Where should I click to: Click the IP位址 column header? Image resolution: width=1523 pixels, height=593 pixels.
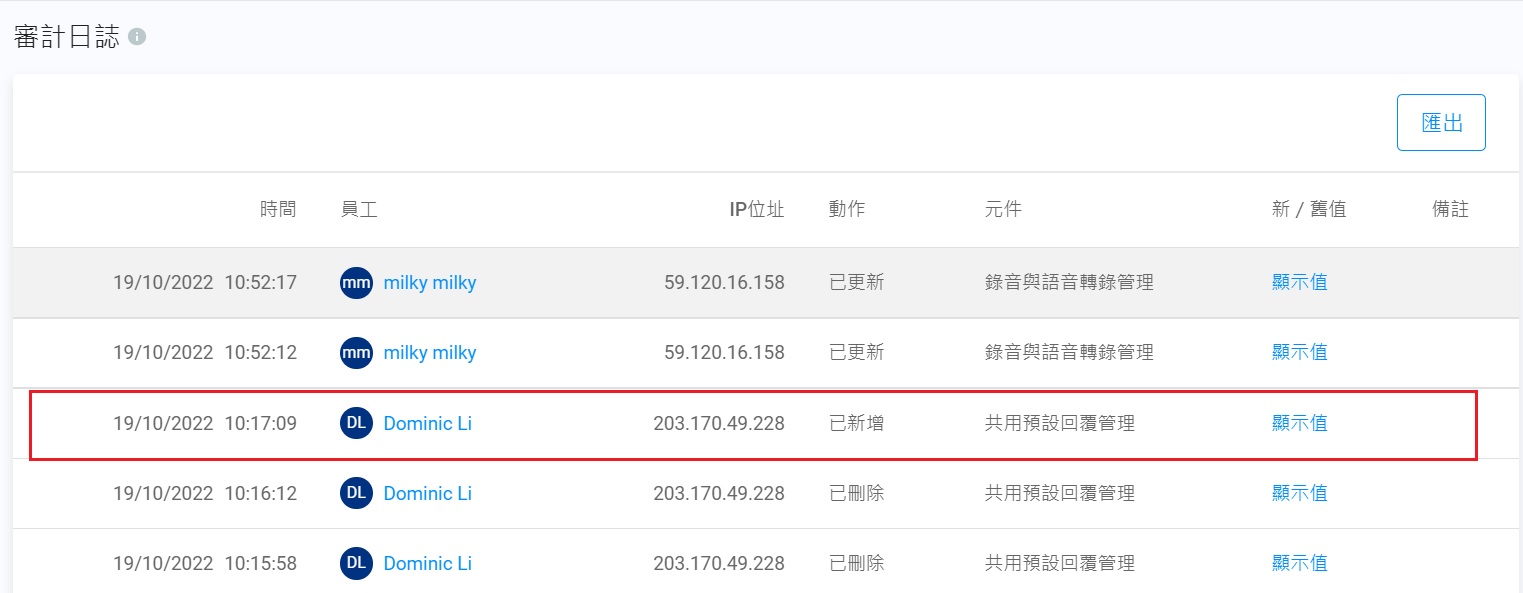(756, 209)
